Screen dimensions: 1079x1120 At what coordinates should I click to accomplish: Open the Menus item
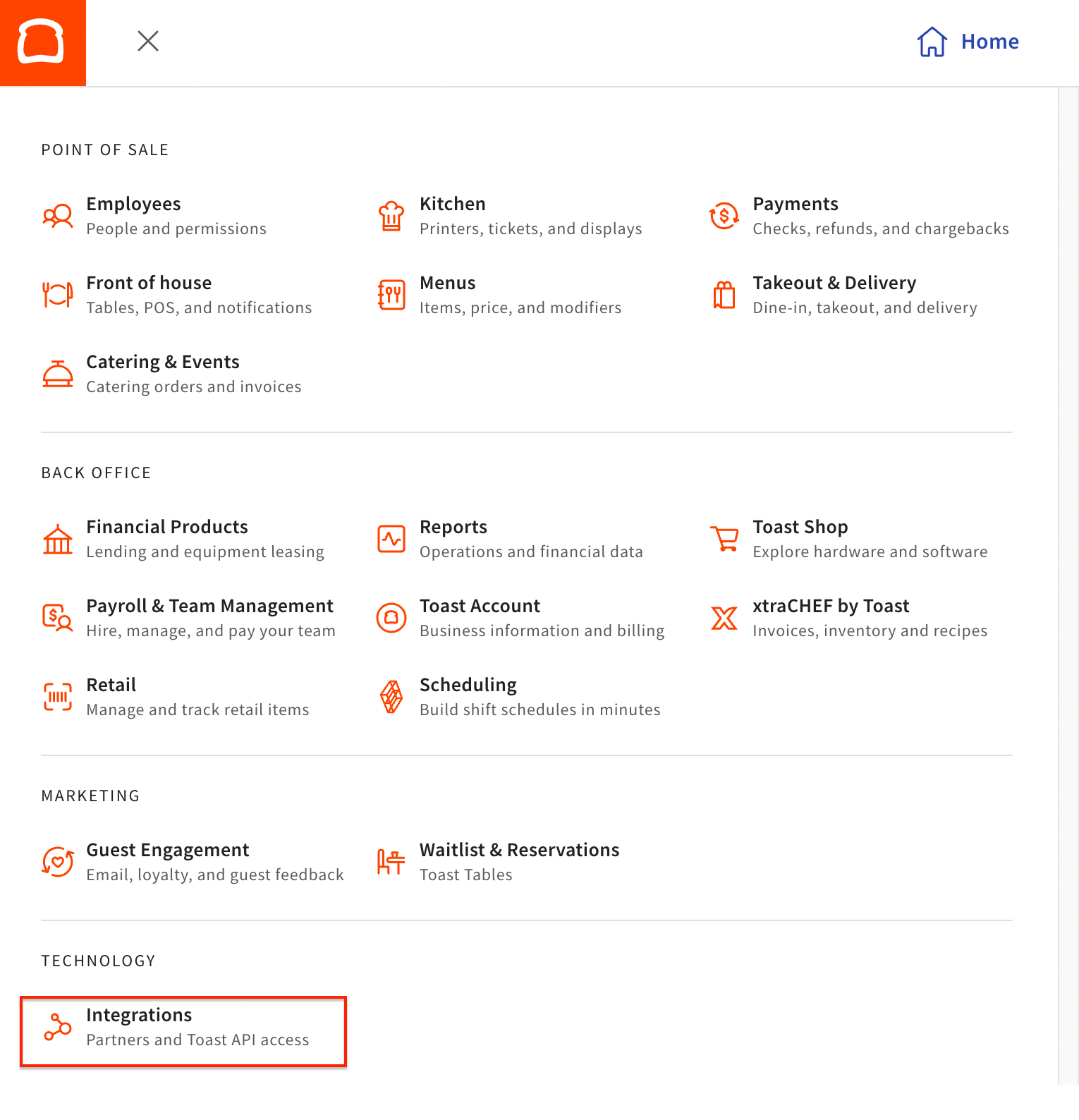pyautogui.click(x=448, y=283)
